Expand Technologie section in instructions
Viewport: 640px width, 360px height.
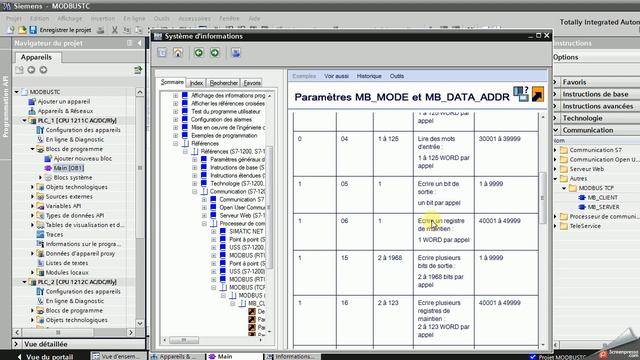coord(556,118)
